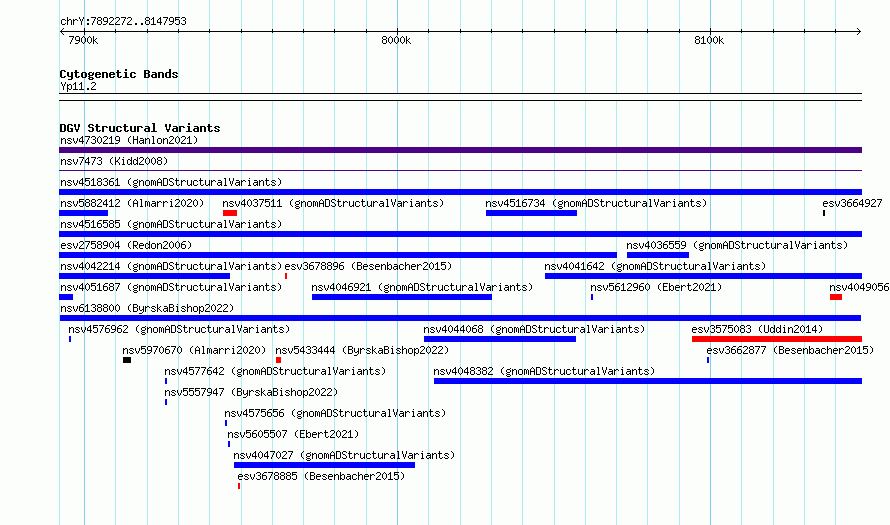The image size is (890, 525).
Task: Select the nsv5612960 (Ebert2021) label
Action: coord(656,287)
